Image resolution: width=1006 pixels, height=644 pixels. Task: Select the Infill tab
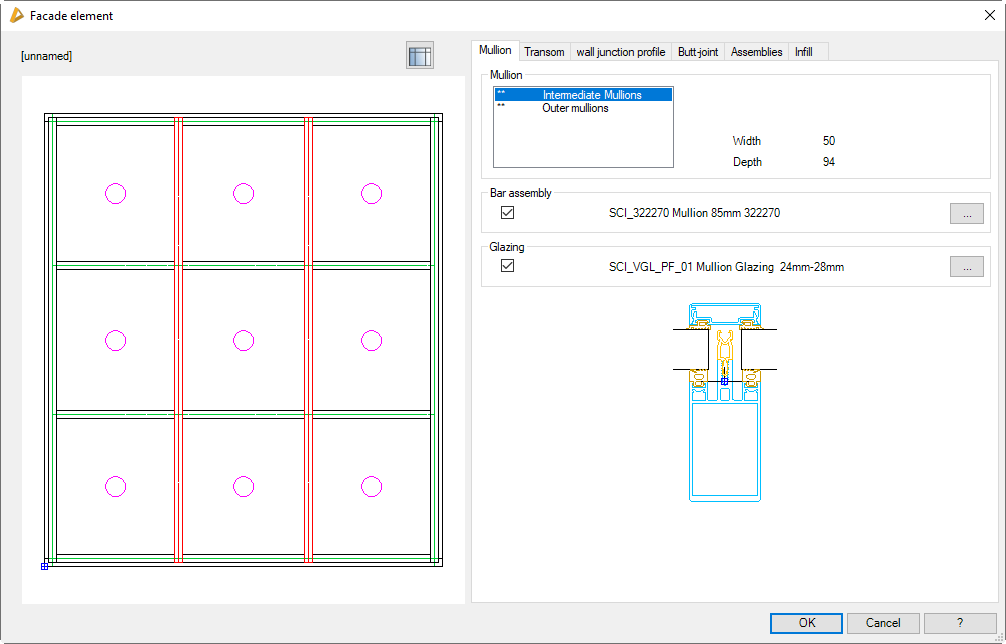pyautogui.click(x=803, y=52)
